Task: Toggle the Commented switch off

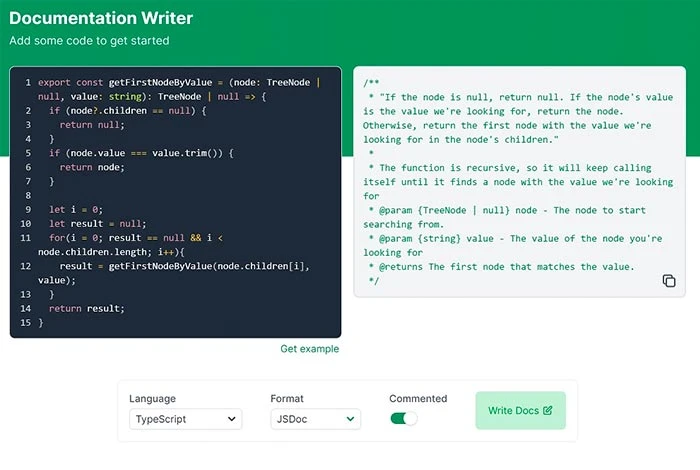Action: pyautogui.click(x=404, y=418)
